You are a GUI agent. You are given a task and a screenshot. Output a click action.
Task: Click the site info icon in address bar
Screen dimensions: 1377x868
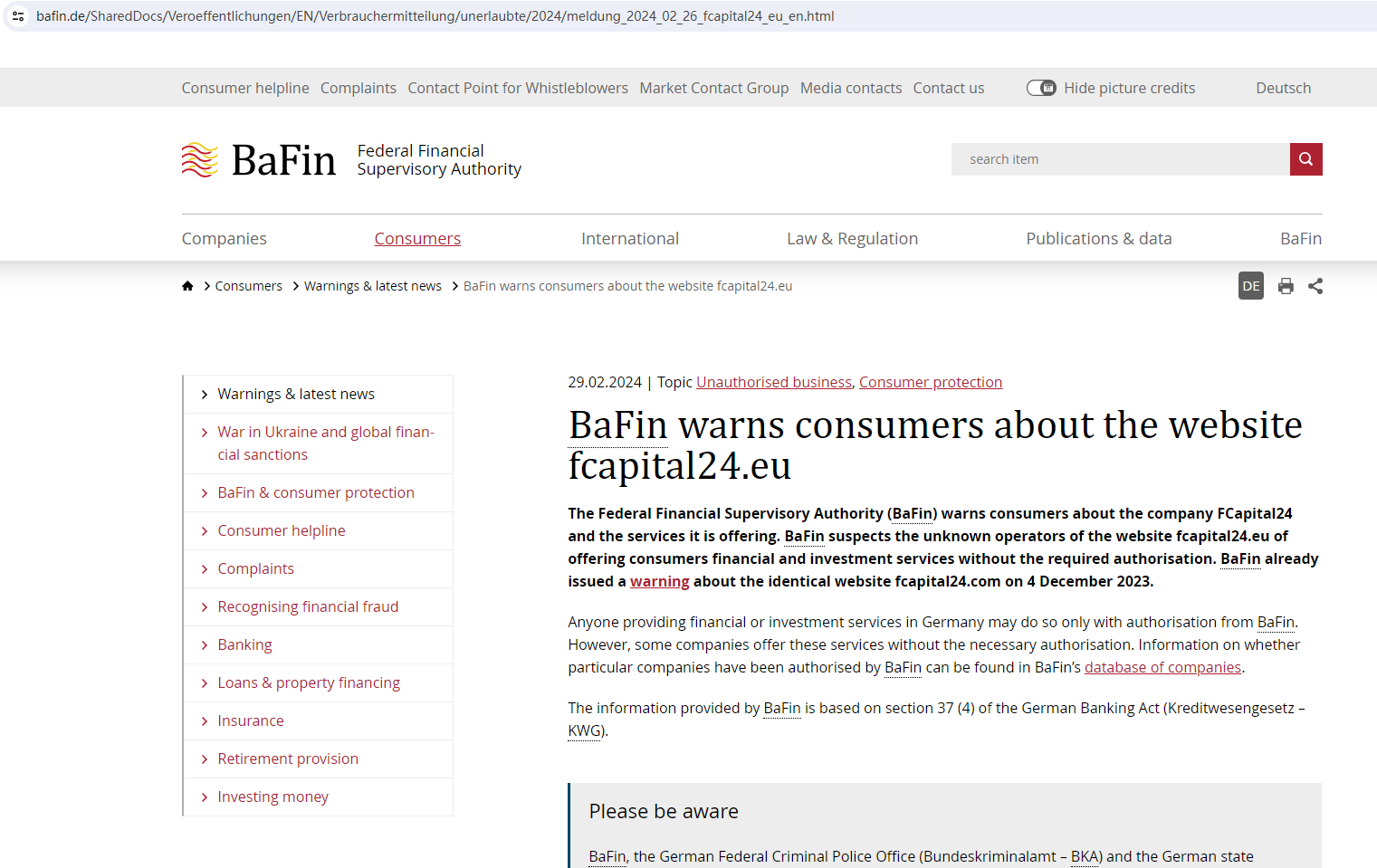[18, 16]
